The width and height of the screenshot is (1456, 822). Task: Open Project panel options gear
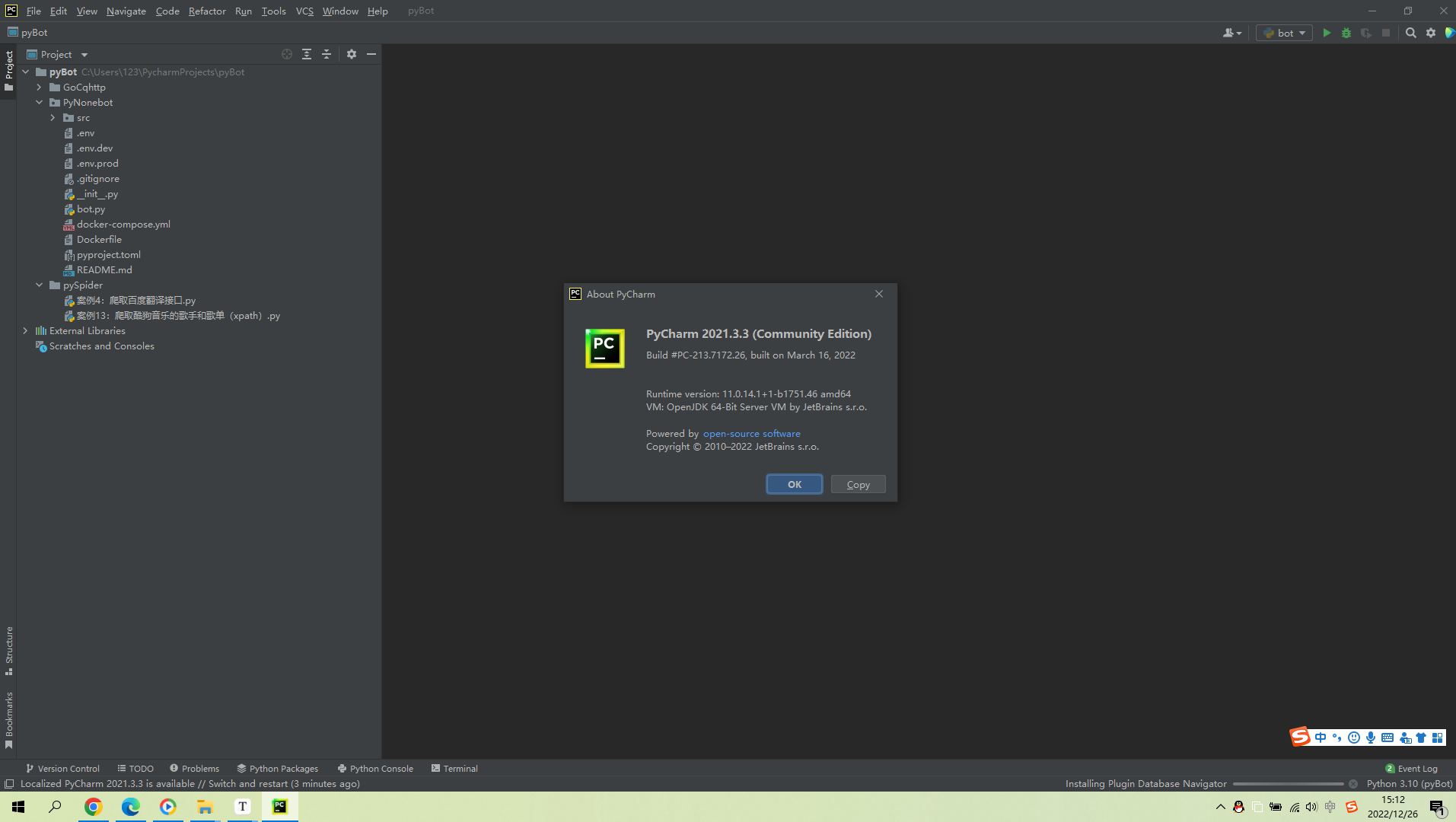tap(352, 54)
